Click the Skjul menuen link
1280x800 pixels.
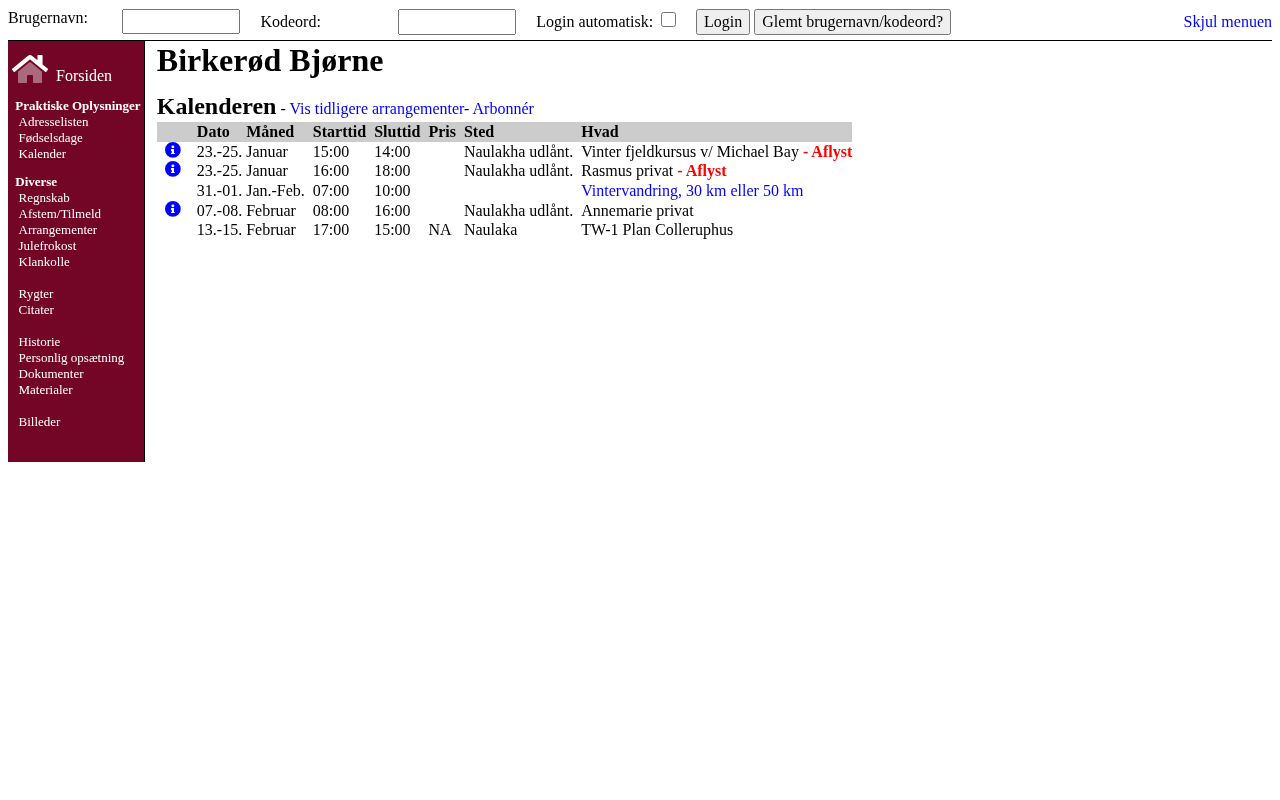[x=1227, y=22]
